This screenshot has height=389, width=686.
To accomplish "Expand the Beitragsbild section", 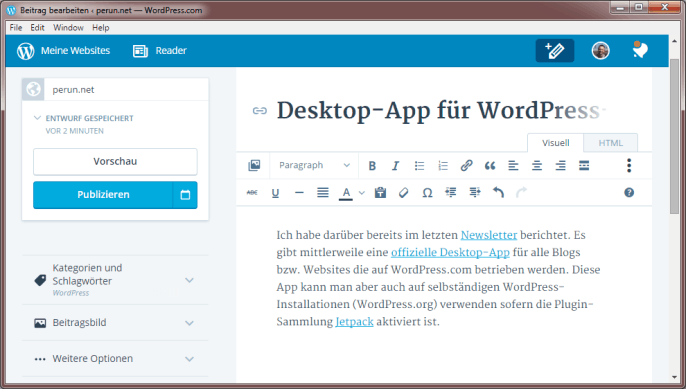I will point(115,323).
